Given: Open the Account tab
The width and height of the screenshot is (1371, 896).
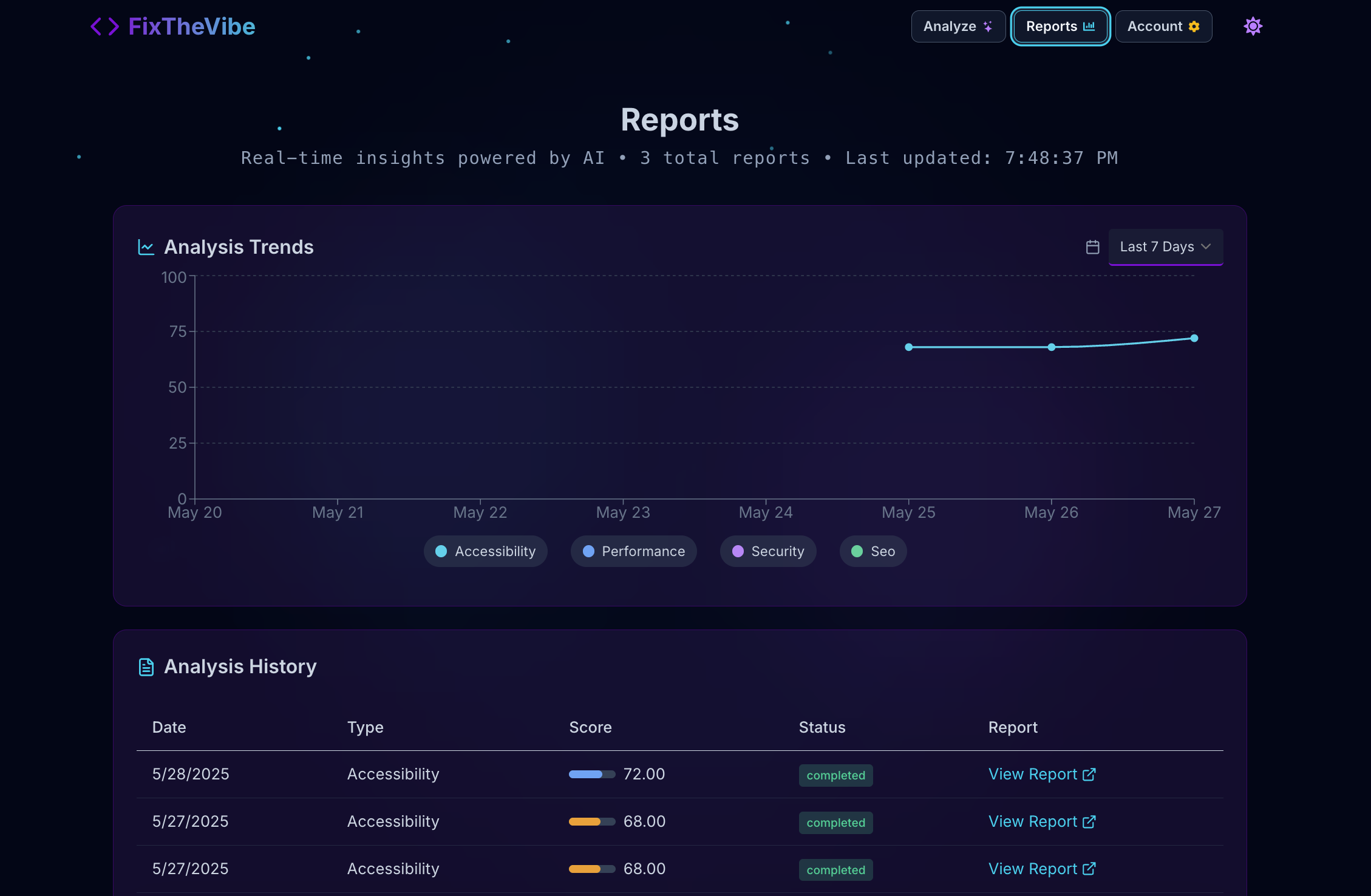Looking at the screenshot, I should (x=1163, y=27).
